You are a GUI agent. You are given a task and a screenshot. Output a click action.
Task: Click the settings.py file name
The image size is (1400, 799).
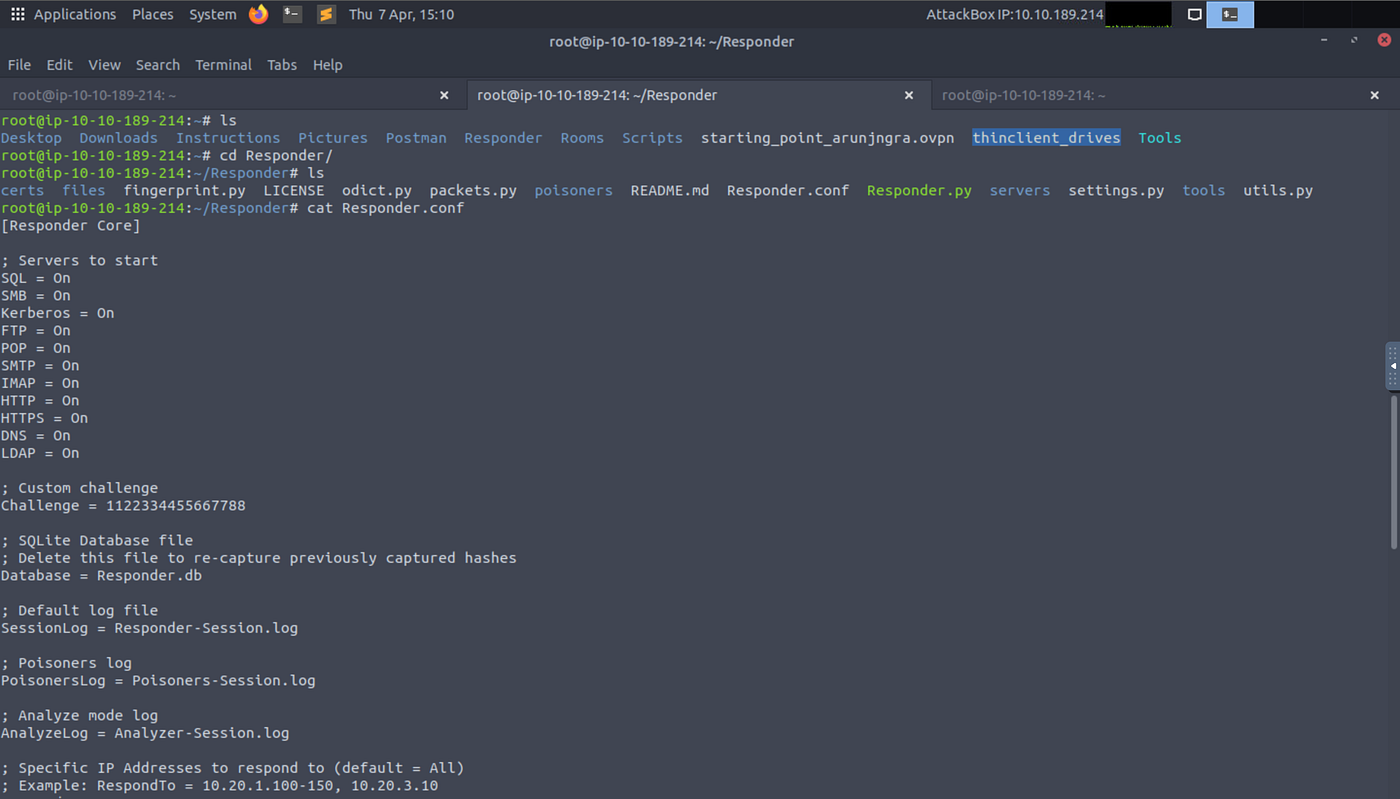[x=1116, y=190]
